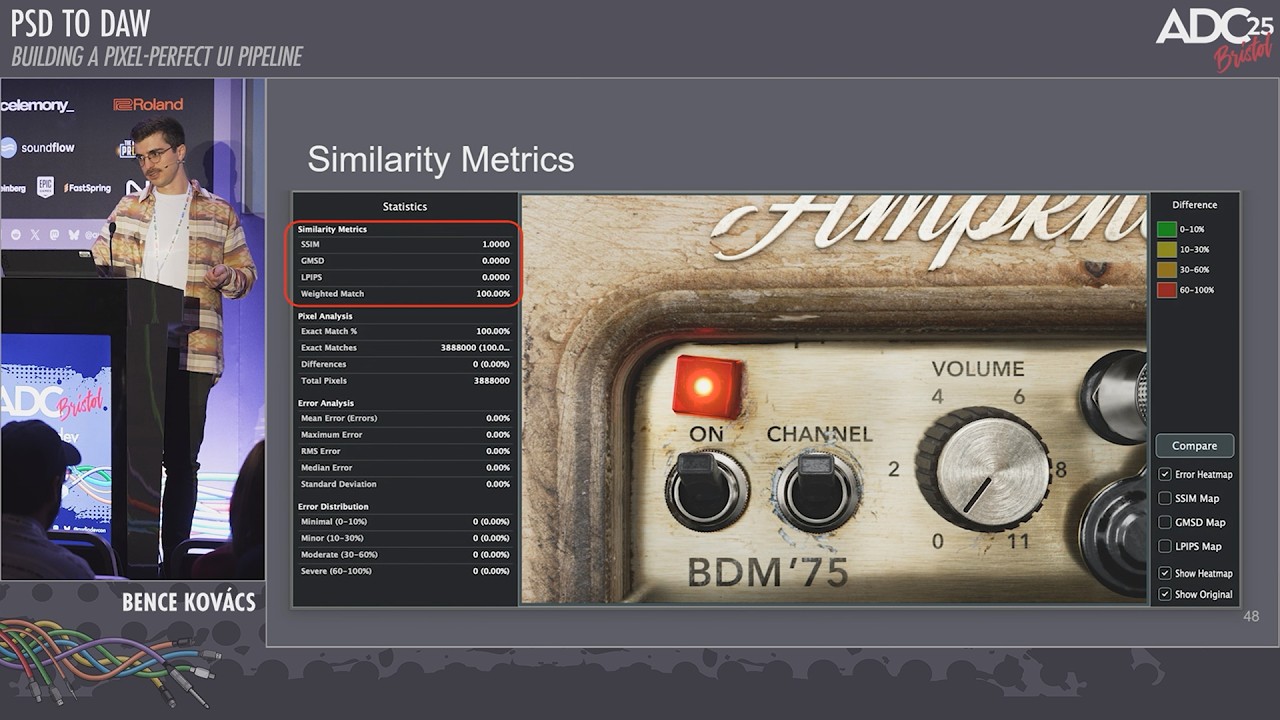Click the Severe (60–100%) row label
Viewport: 1280px width, 720px height.
(x=336, y=571)
